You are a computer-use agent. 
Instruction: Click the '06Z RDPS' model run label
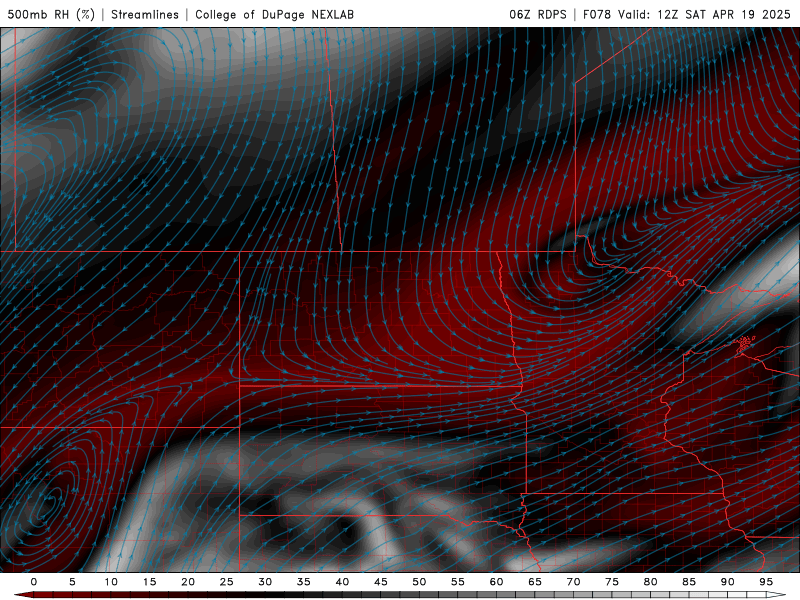click(538, 14)
